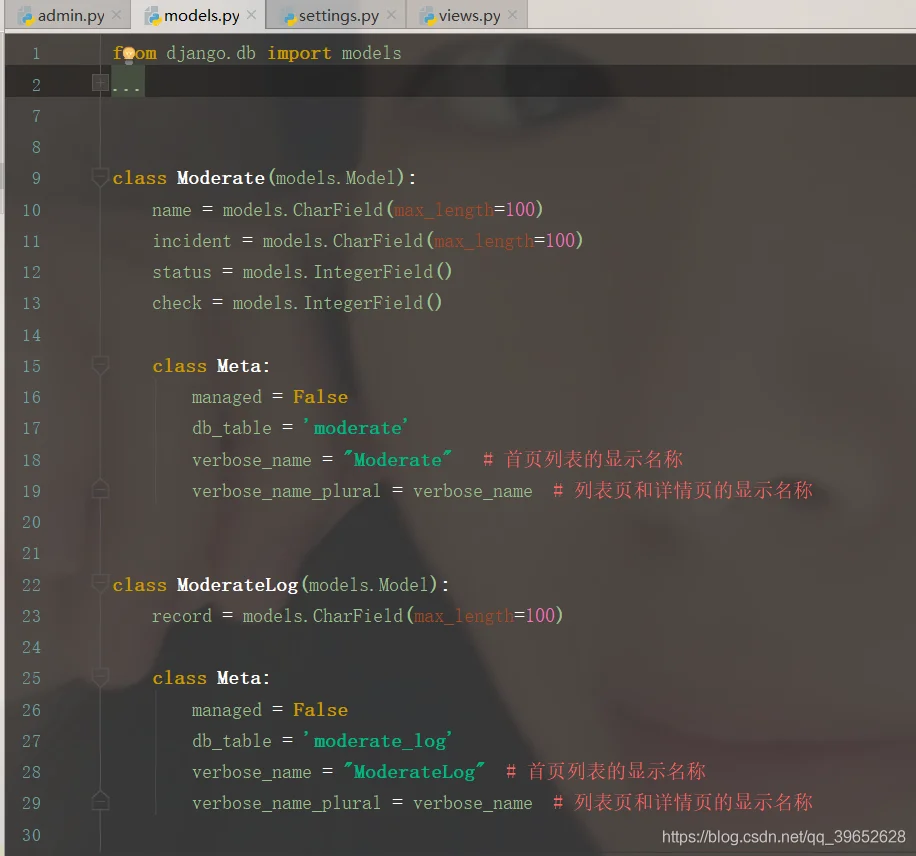Click the Python file icon on models.py tab
The width and height of the screenshot is (916, 856).
click(153, 18)
